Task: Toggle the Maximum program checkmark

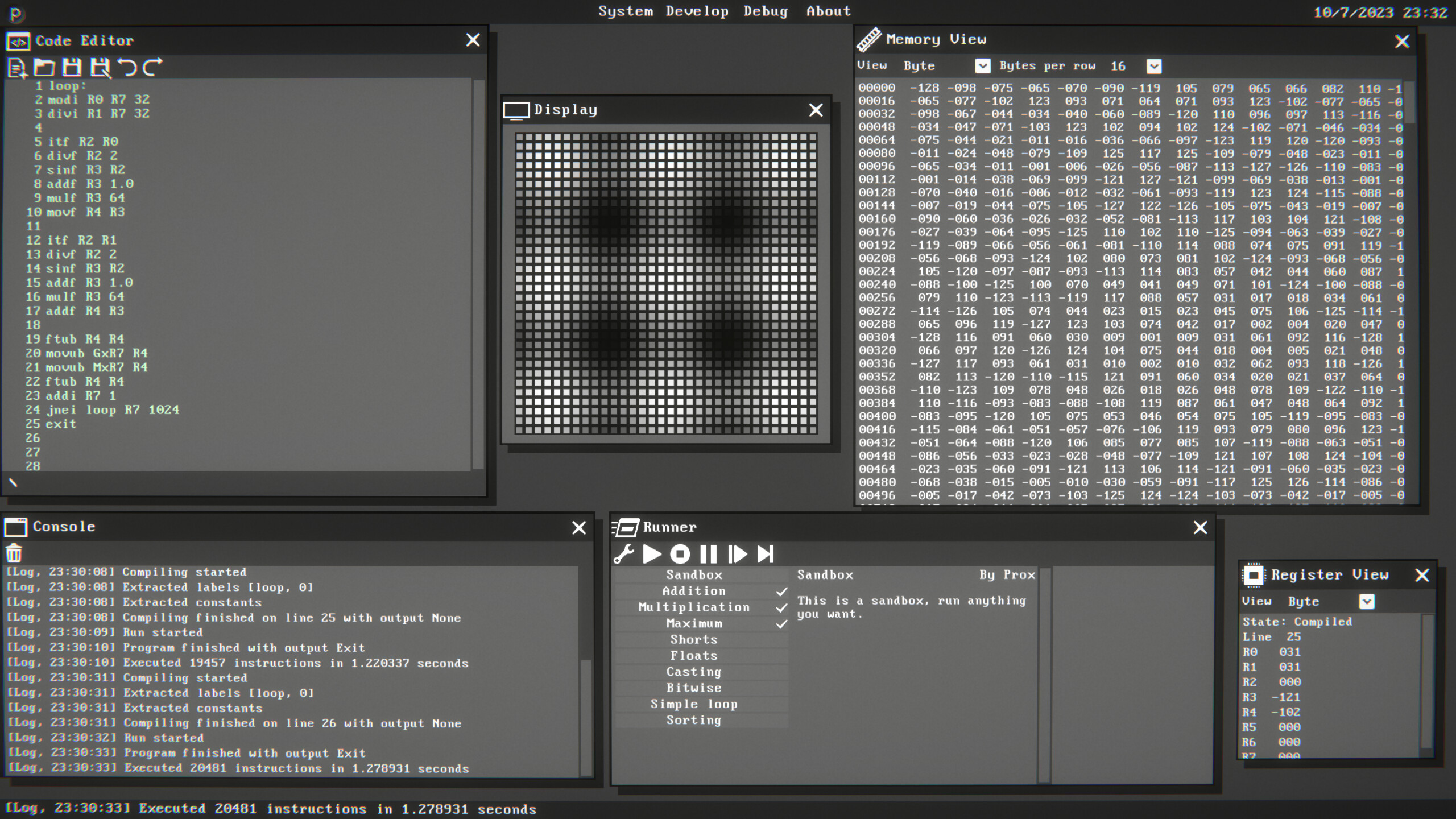Action: pyautogui.click(x=781, y=624)
